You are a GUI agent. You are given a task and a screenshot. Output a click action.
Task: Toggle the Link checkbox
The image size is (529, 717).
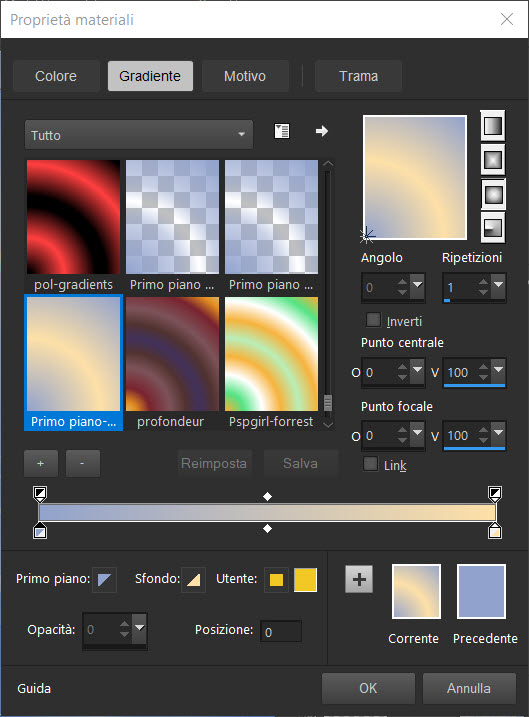pos(370,464)
